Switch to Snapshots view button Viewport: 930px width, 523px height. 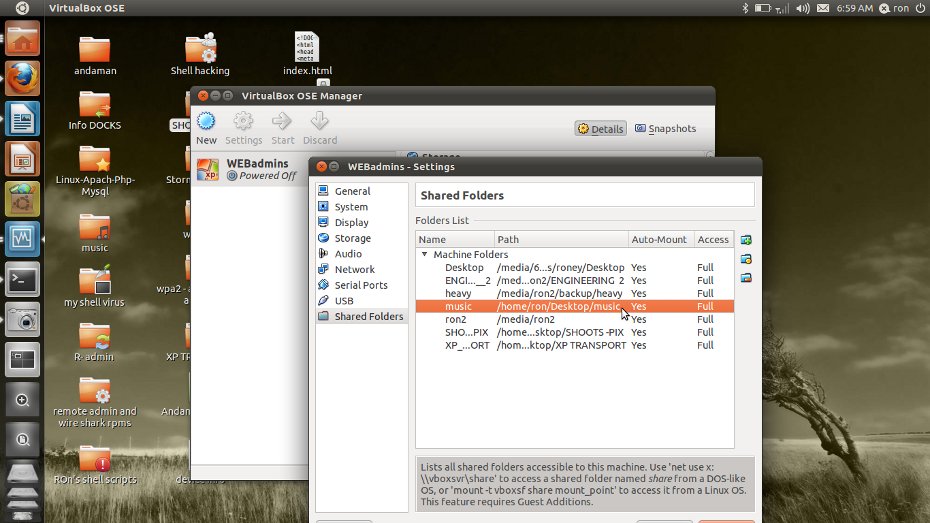pos(665,129)
